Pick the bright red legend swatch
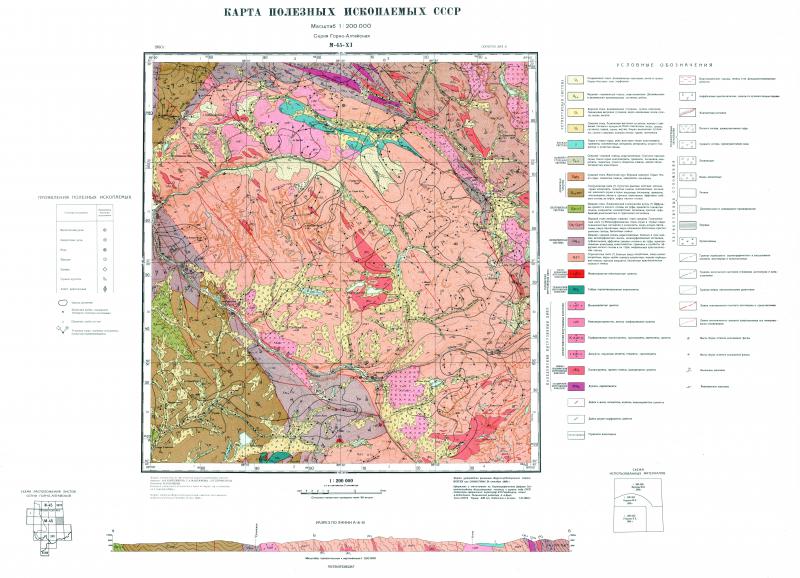This screenshot has height=578, width=800. pyautogui.click(x=576, y=273)
